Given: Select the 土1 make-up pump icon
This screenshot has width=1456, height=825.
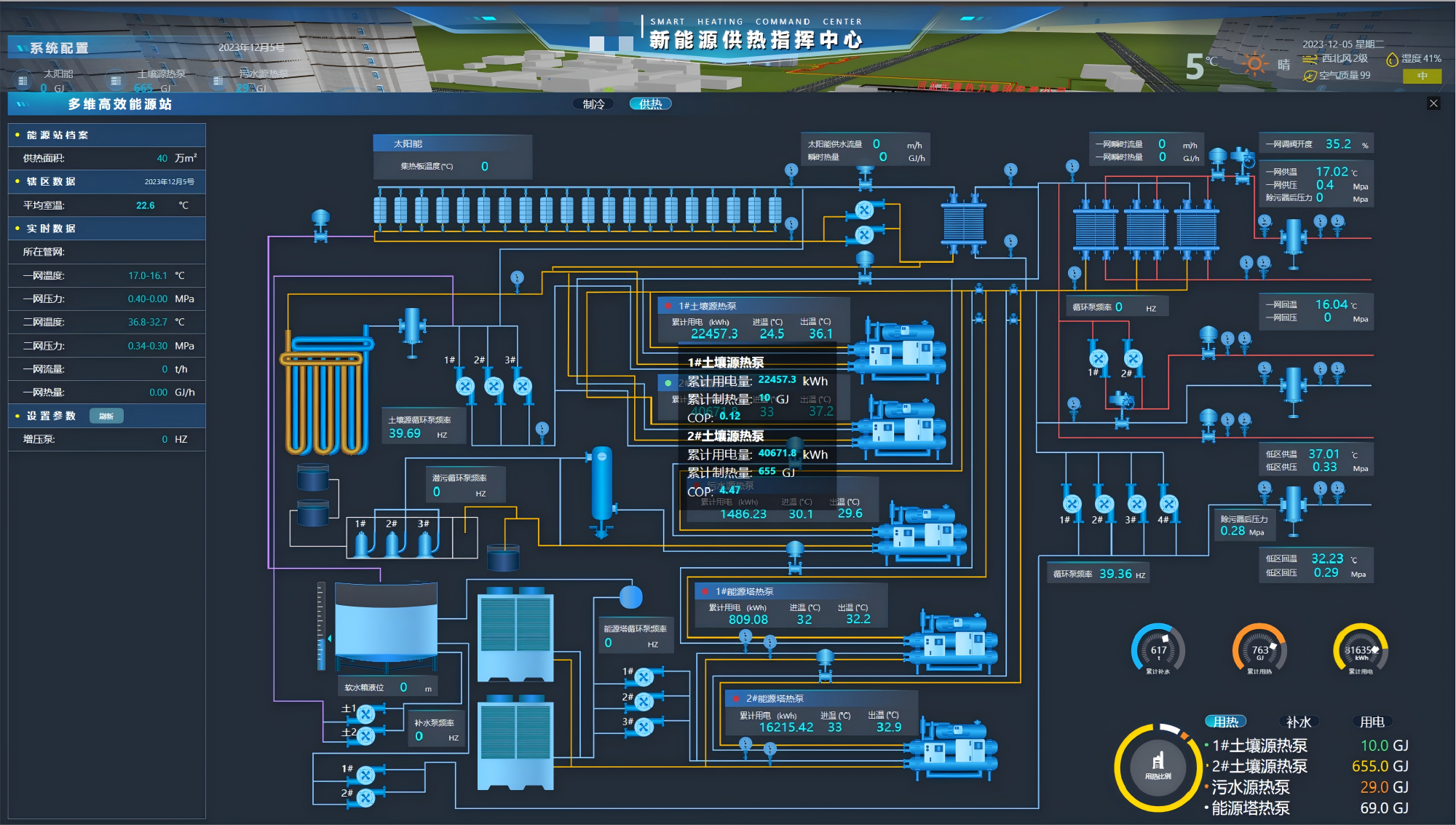Looking at the screenshot, I should coord(366,714).
